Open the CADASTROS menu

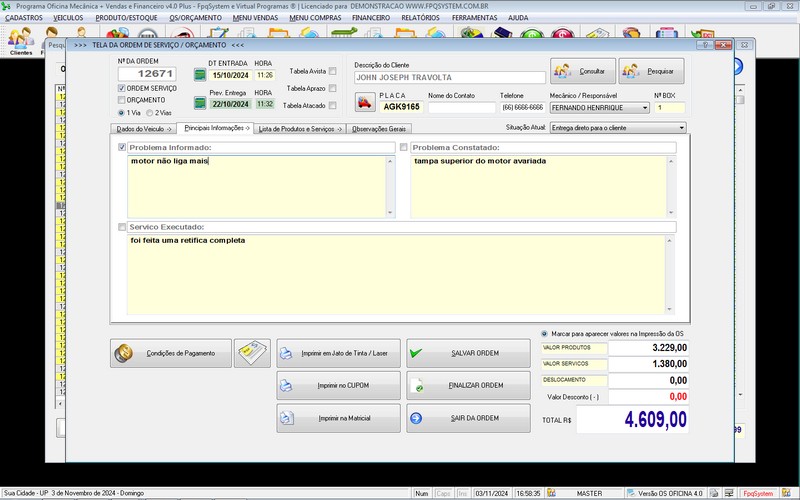[x=24, y=18]
